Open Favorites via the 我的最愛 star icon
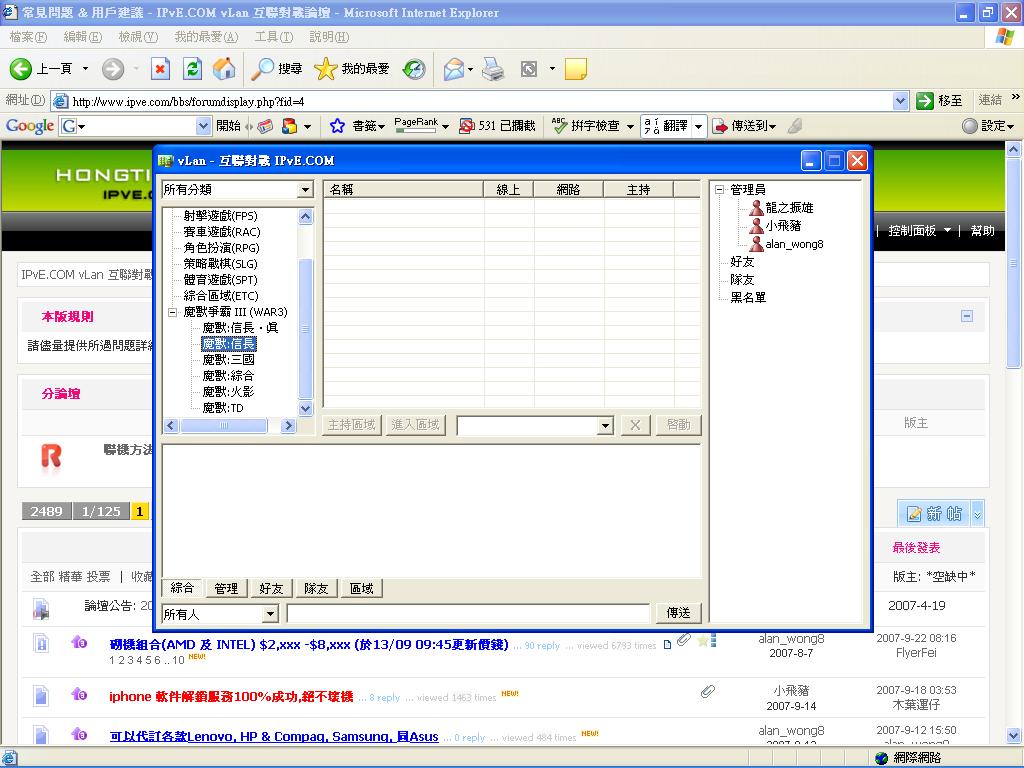This screenshot has height=768, width=1024. pyautogui.click(x=326, y=69)
